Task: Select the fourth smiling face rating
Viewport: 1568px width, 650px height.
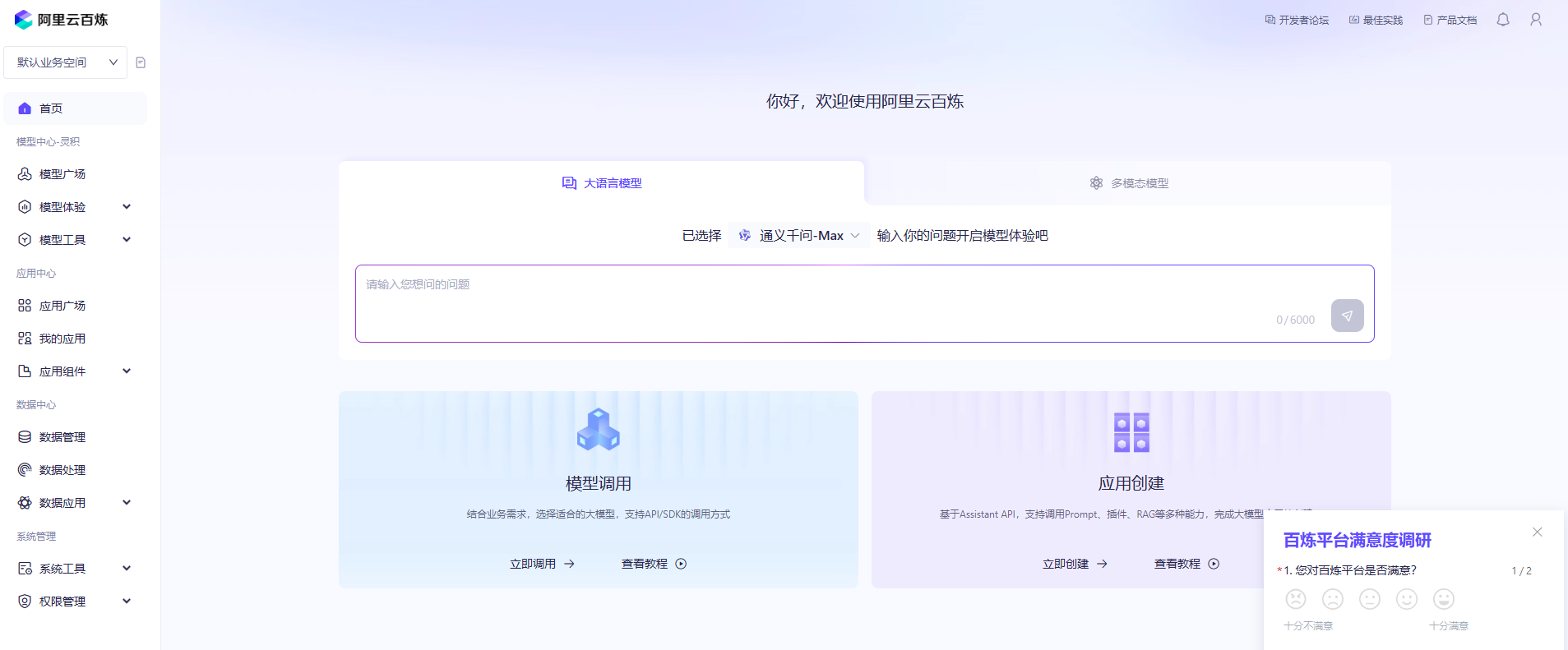Action: [1407, 599]
